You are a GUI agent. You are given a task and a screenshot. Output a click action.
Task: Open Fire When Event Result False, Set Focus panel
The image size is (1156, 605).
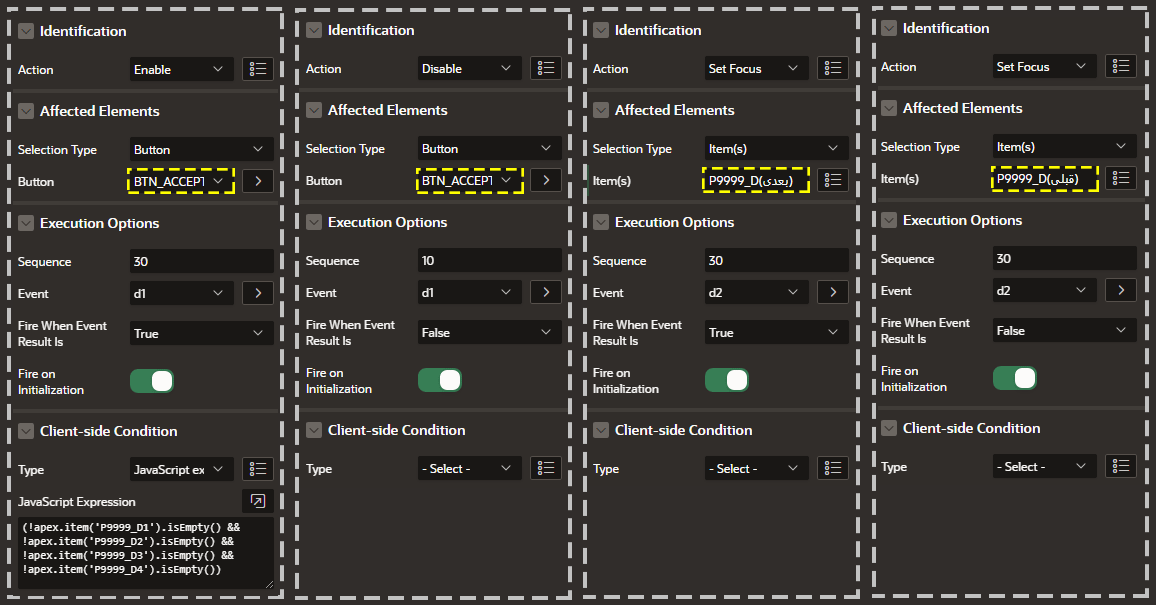click(1065, 331)
